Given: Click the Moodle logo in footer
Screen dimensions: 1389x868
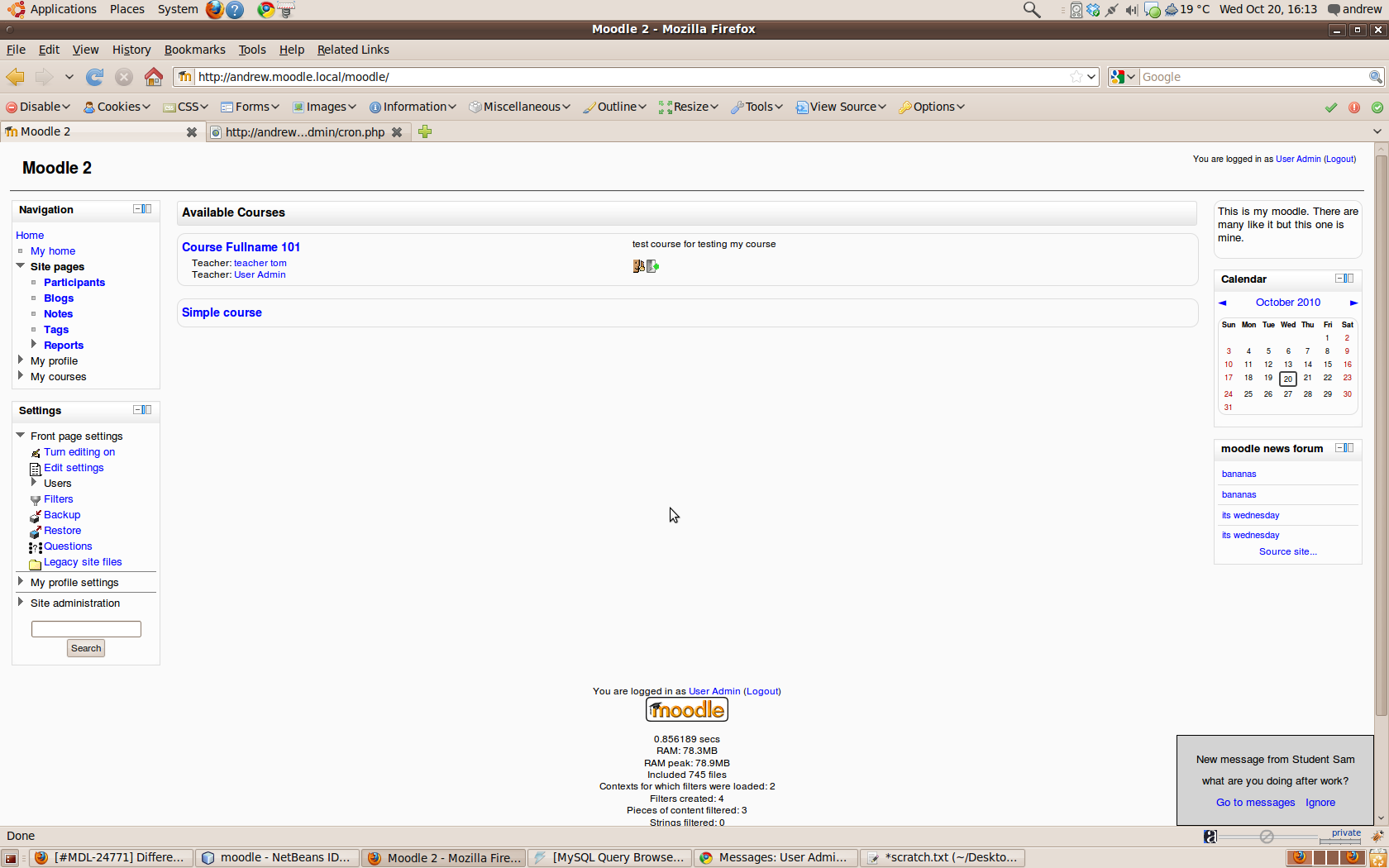Looking at the screenshot, I should pyautogui.click(x=687, y=710).
